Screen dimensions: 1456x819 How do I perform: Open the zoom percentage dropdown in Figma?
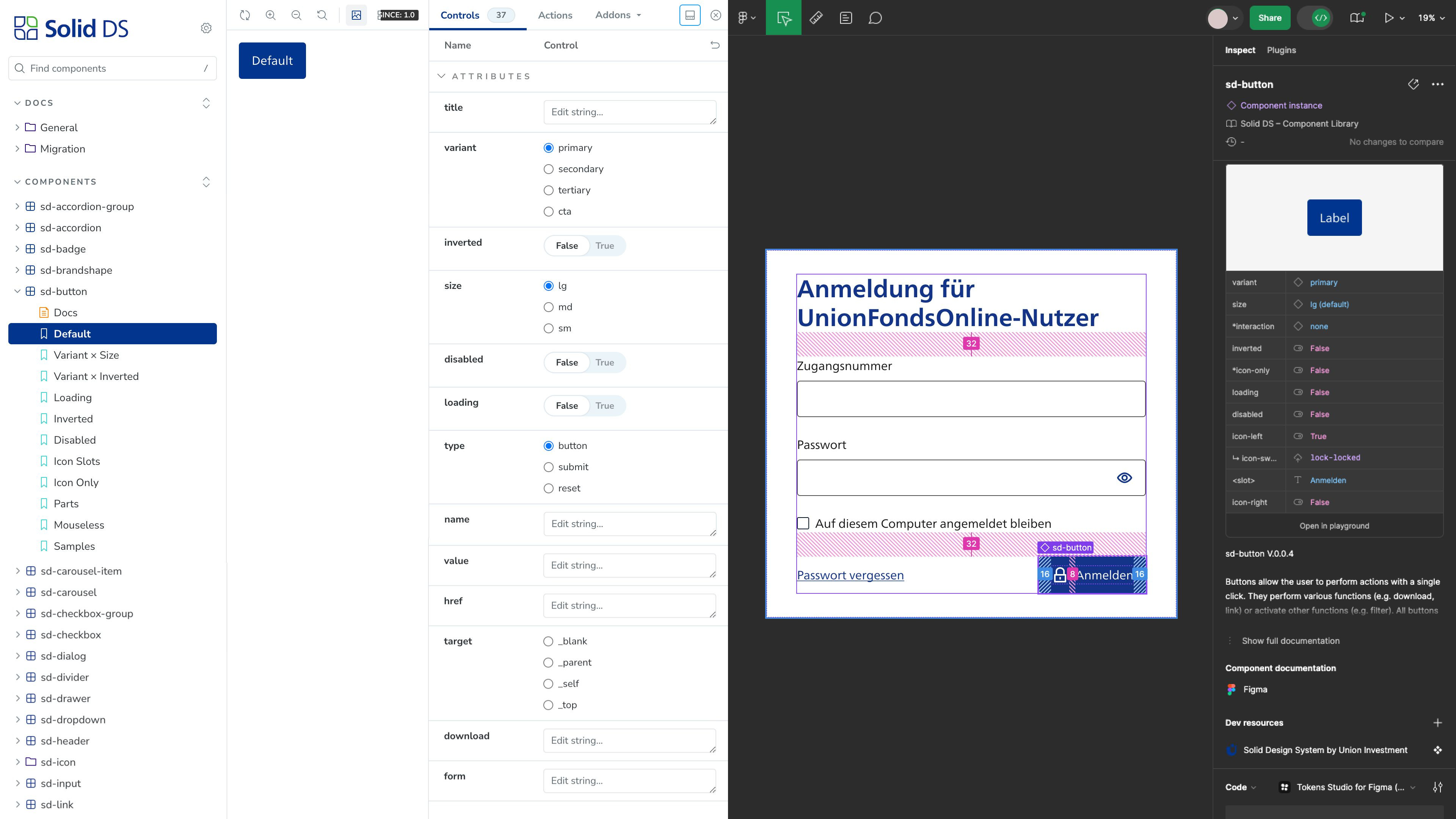coord(1431,17)
